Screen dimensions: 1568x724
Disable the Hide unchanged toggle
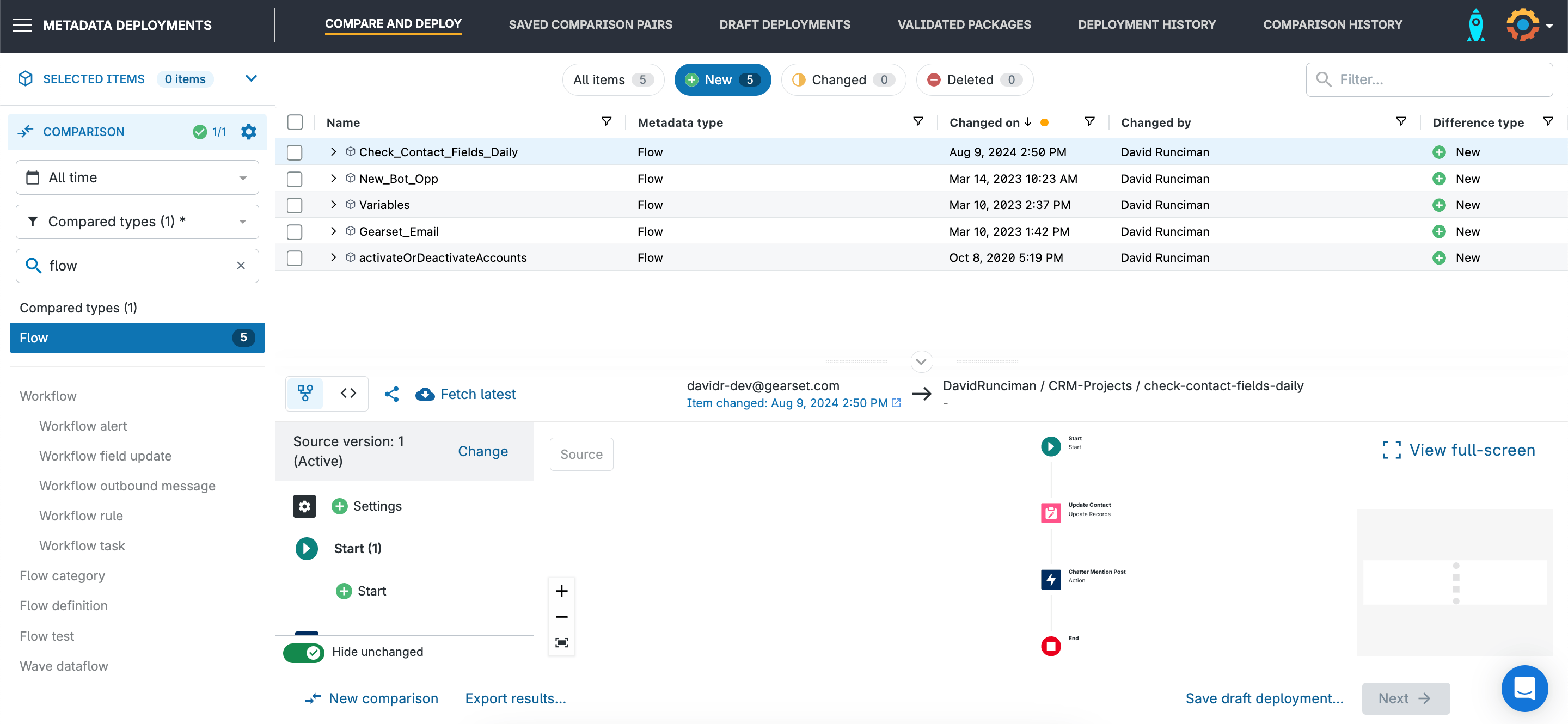[x=303, y=652]
